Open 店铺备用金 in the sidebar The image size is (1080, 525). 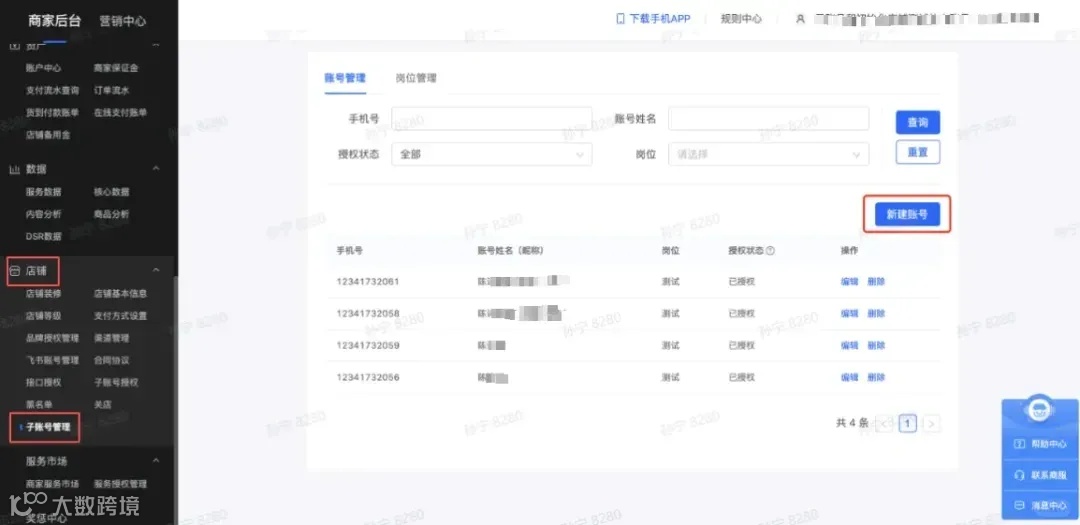pos(48,135)
